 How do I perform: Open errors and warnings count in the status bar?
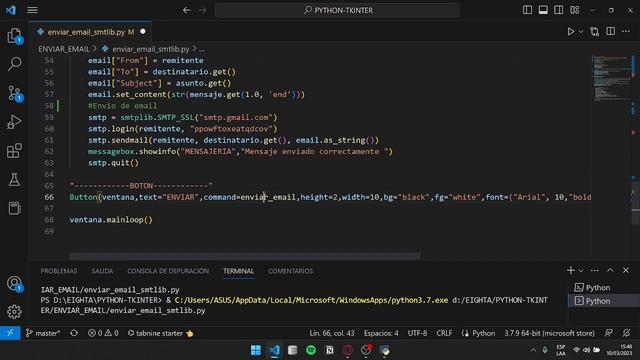pos(103,333)
